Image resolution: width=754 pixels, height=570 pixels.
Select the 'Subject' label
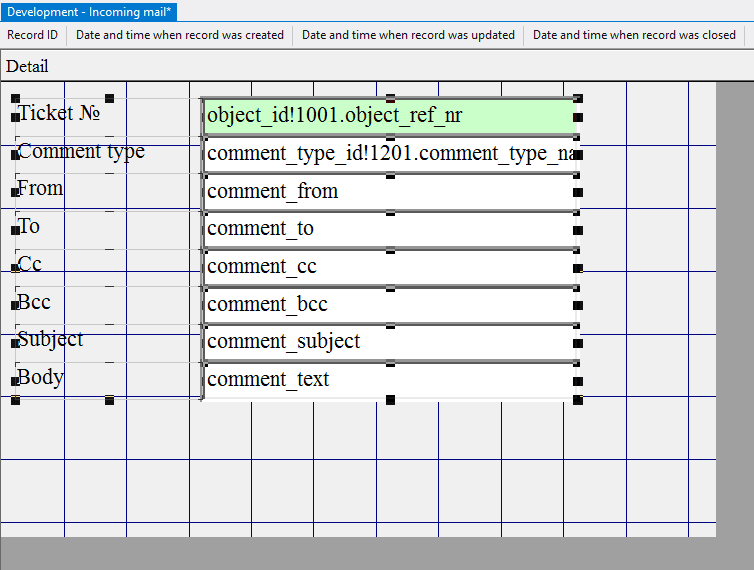click(x=50, y=339)
